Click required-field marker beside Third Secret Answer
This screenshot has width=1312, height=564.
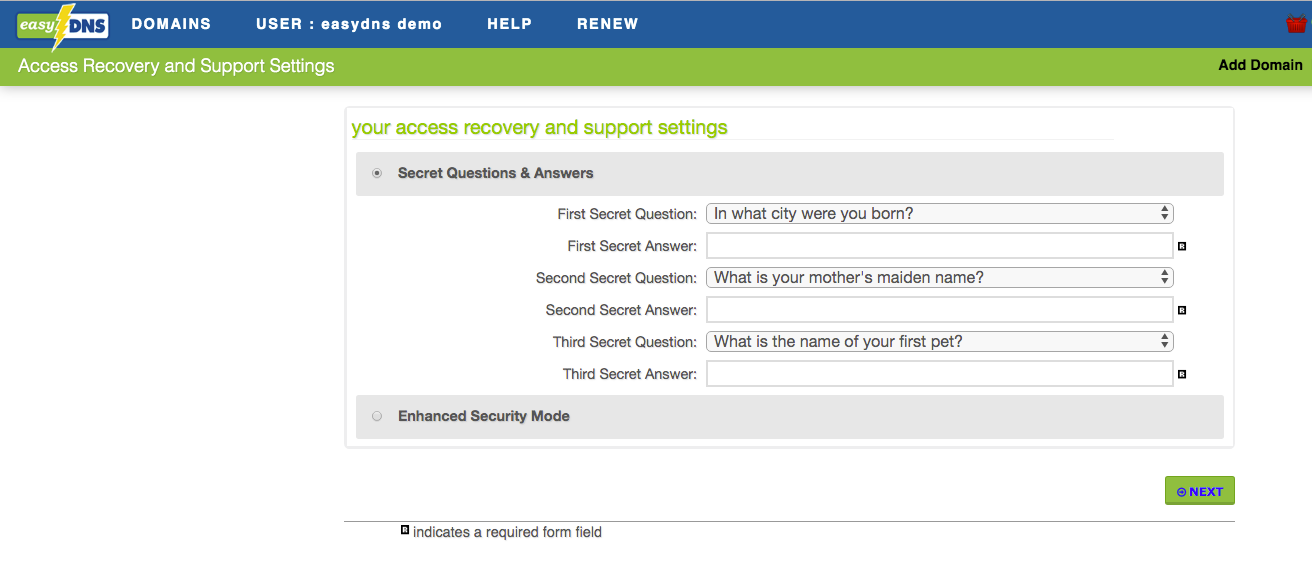point(1181,374)
